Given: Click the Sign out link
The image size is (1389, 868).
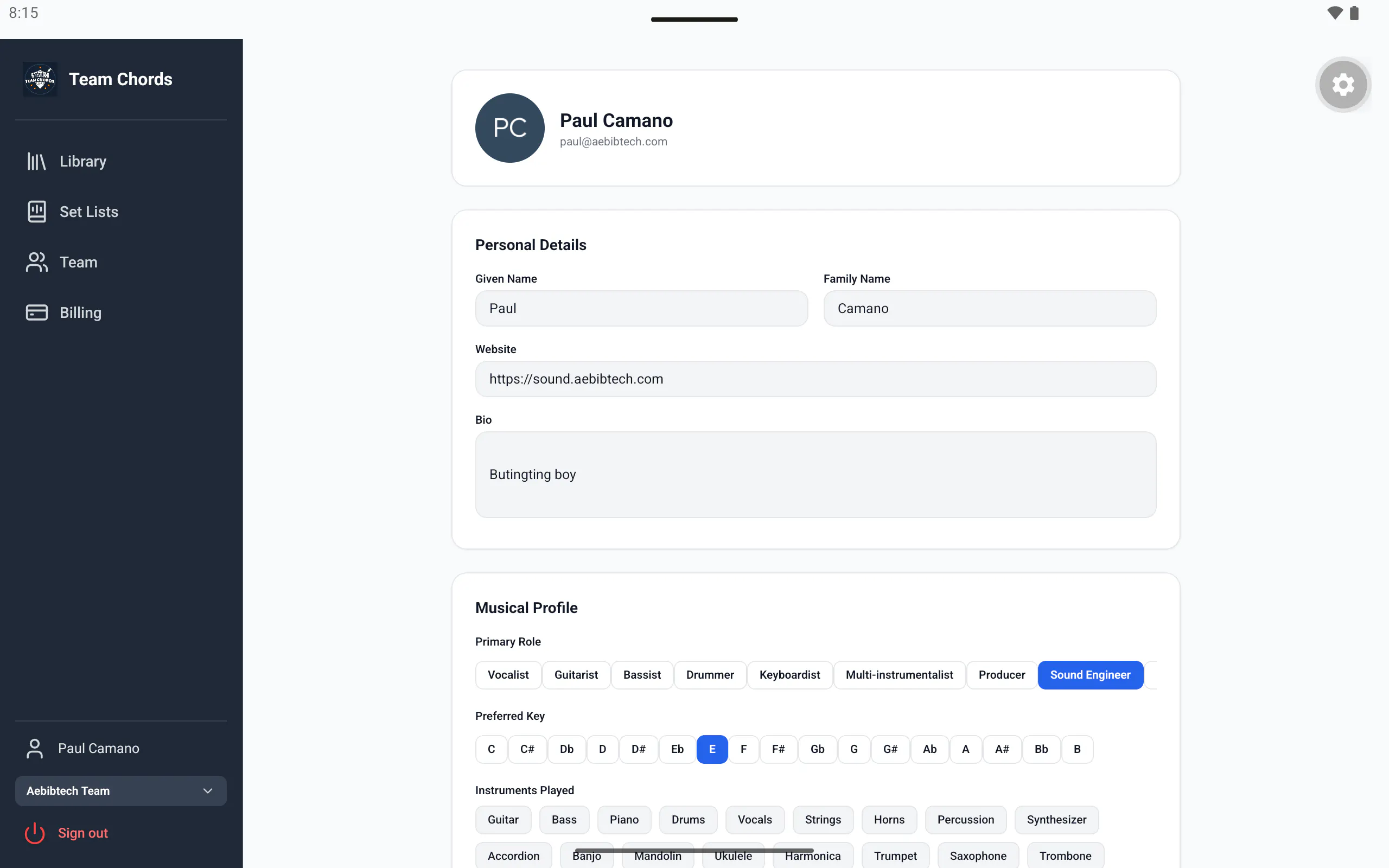Looking at the screenshot, I should [x=82, y=833].
